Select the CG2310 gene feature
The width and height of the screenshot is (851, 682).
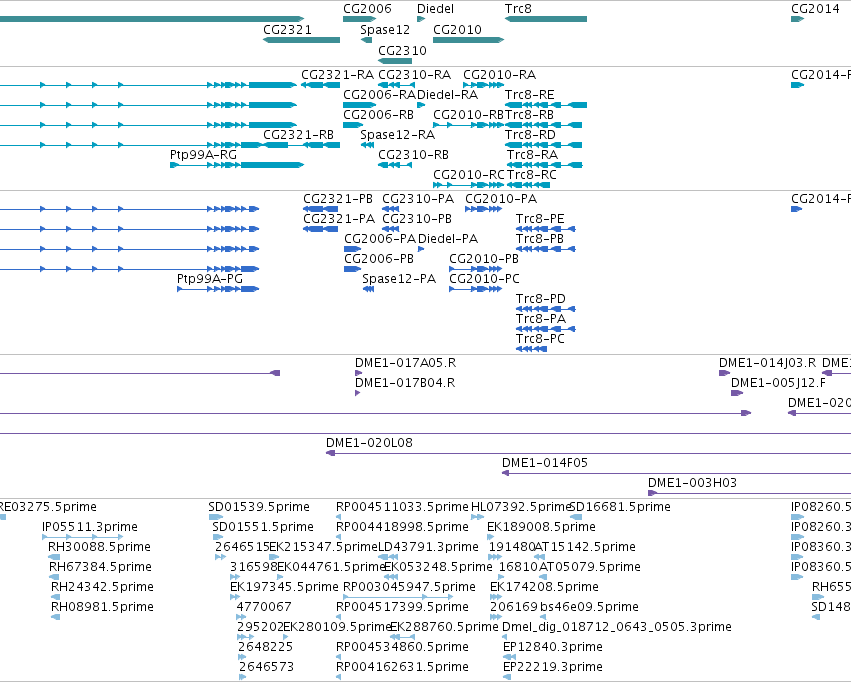395,61
